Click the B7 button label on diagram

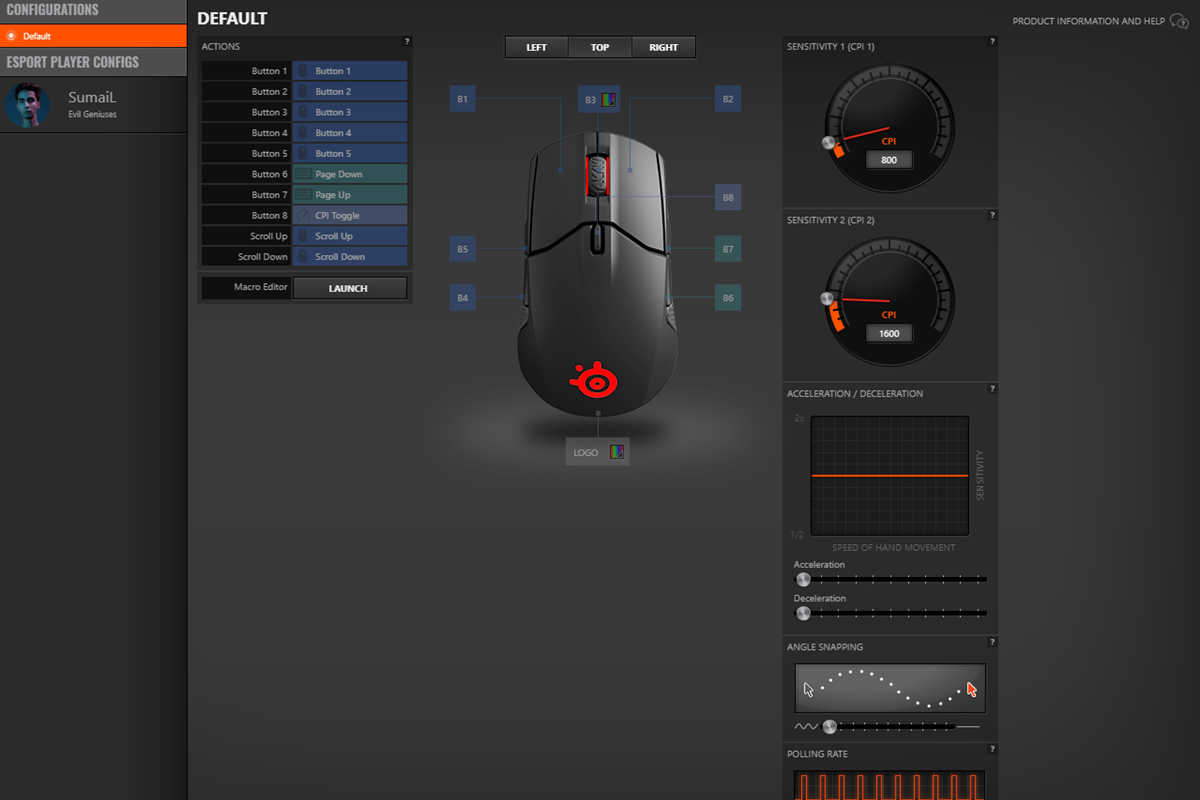(728, 249)
